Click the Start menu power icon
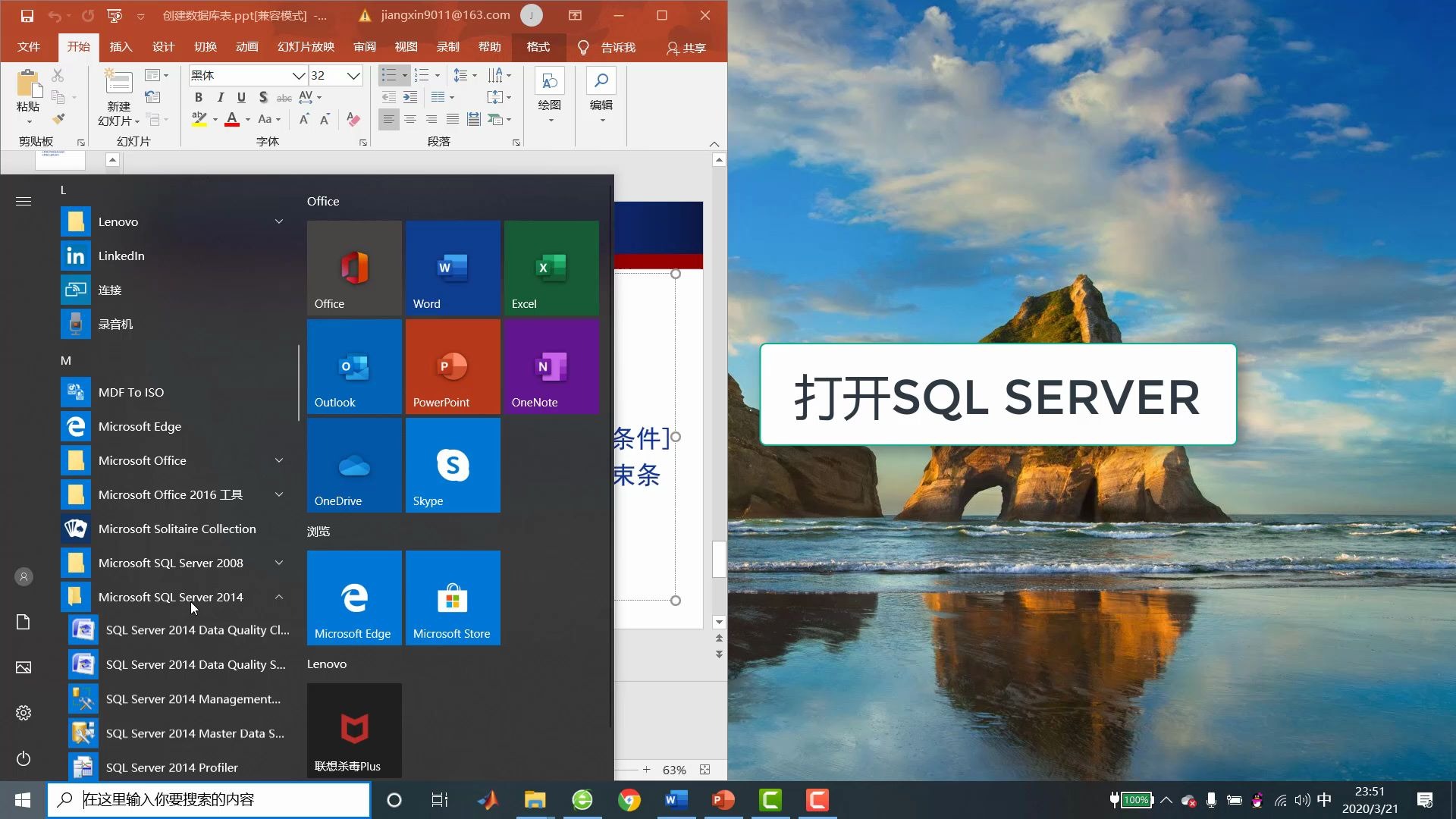The image size is (1456, 819). pos(24,758)
